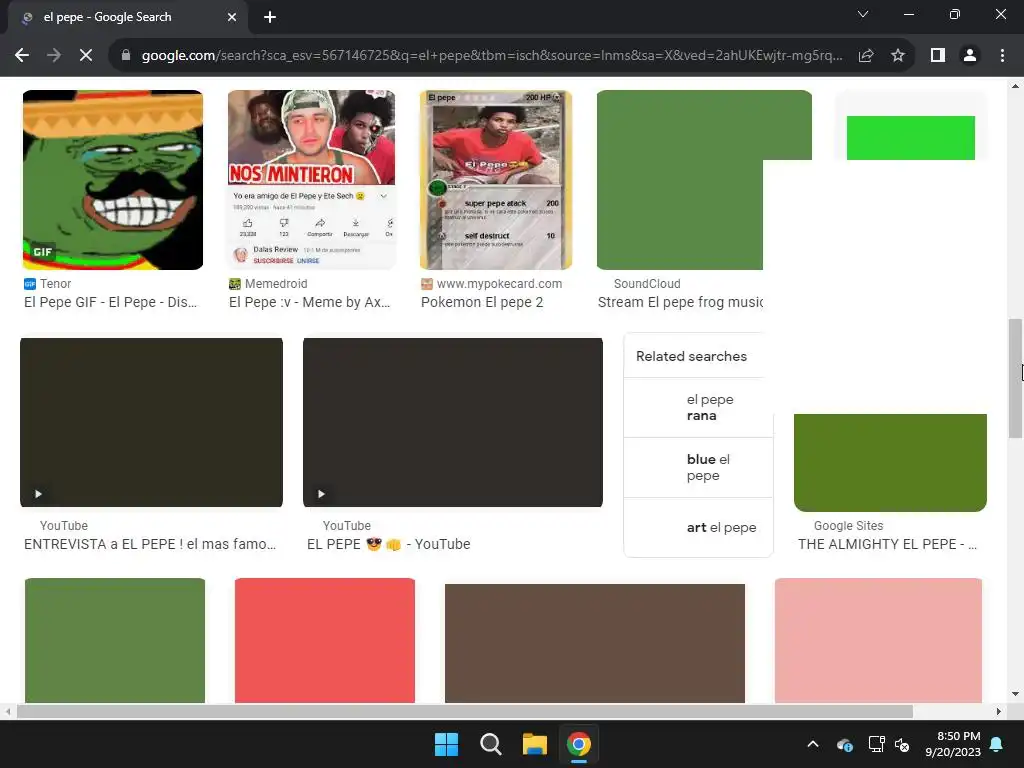Image resolution: width=1024 pixels, height=768 pixels.
Task: Stop loading the page
Action: click(86, 56)
